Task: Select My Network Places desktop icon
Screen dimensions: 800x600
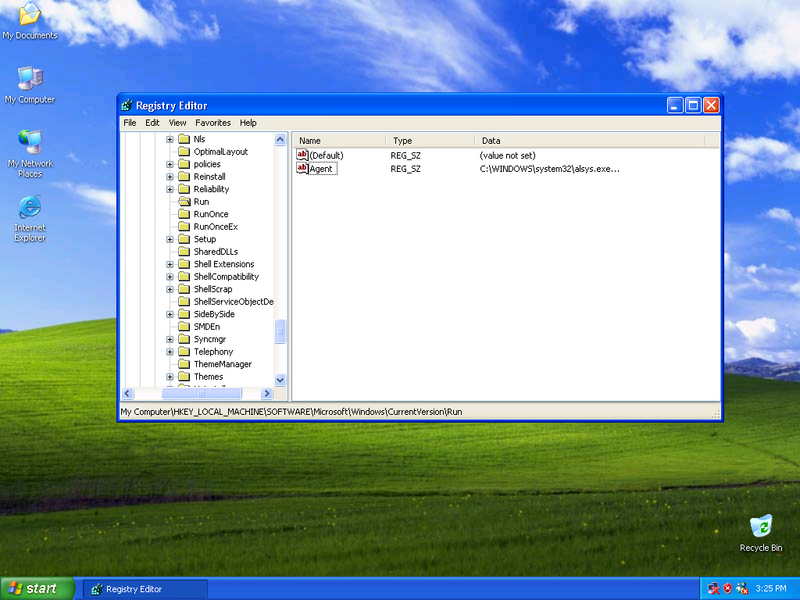Action: point(30,142)
